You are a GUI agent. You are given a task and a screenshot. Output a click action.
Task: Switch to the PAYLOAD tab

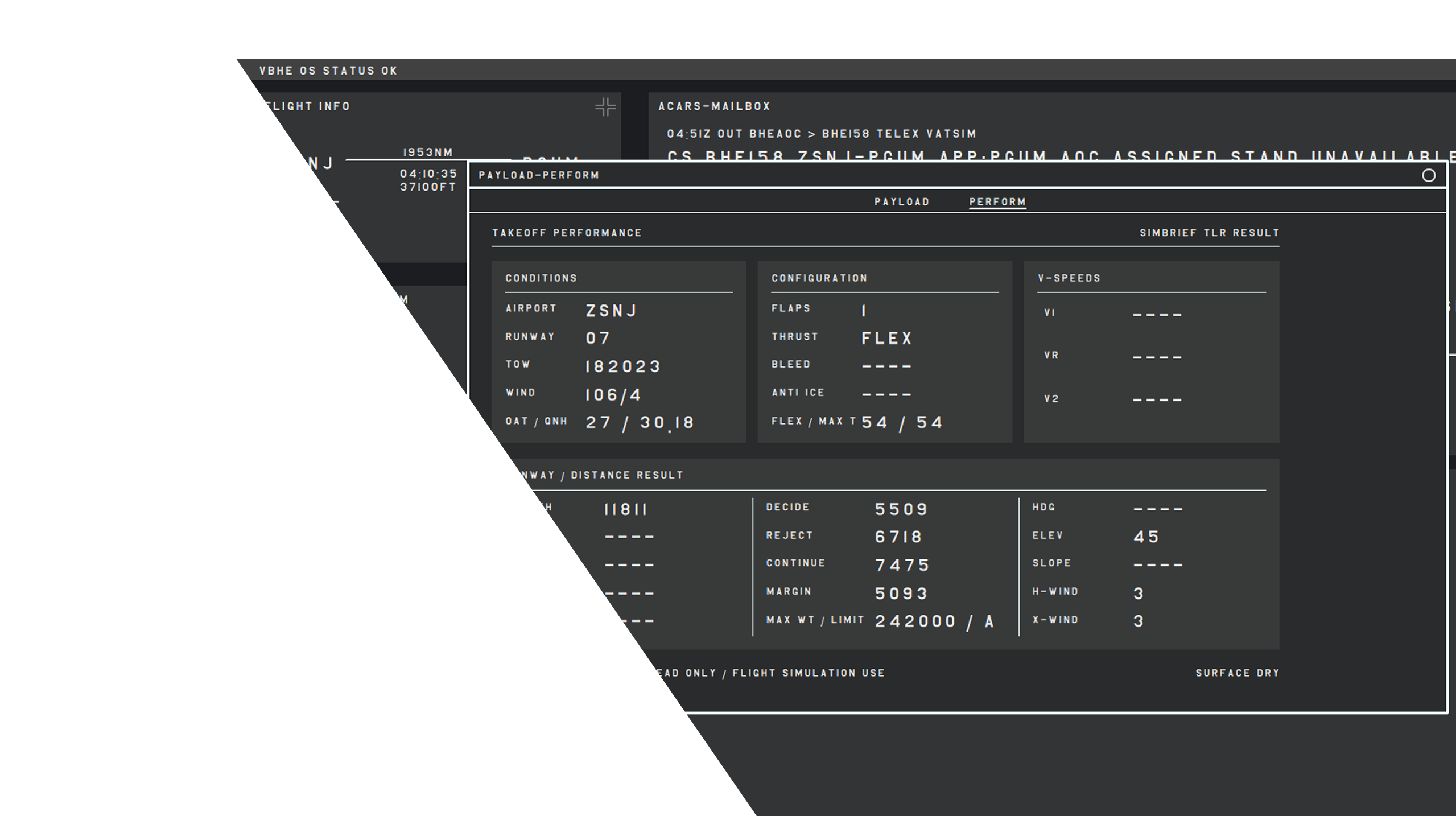click(x=902, y=202)
